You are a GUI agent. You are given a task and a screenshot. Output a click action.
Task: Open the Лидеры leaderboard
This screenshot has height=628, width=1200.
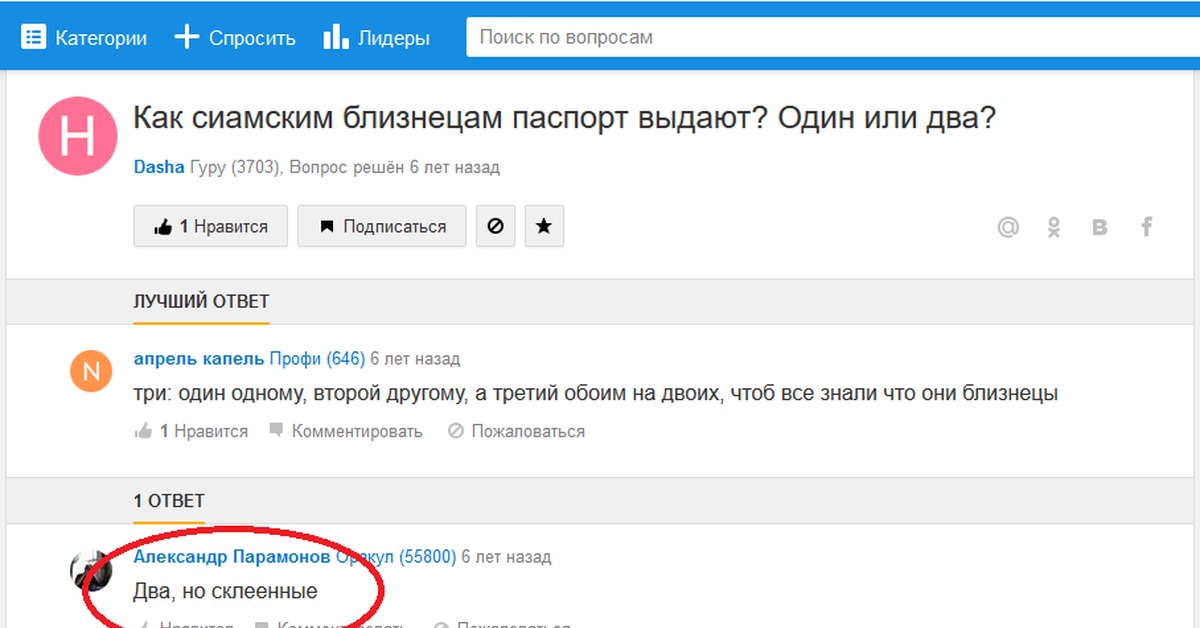(377, 38)
